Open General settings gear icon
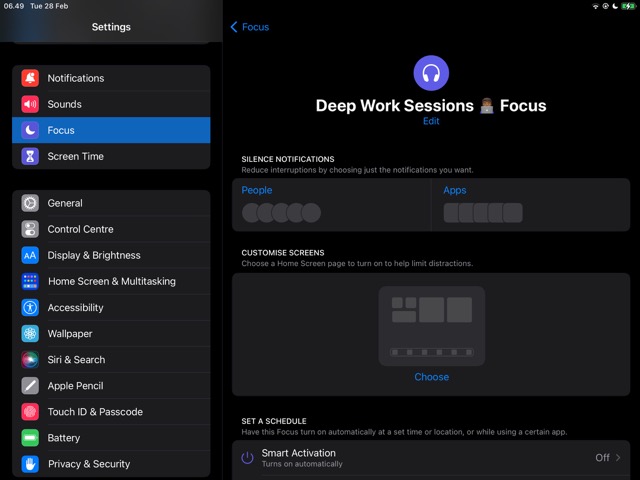This screenshot has width=640, height=480. pyautogui.click(x=30, y=203)
